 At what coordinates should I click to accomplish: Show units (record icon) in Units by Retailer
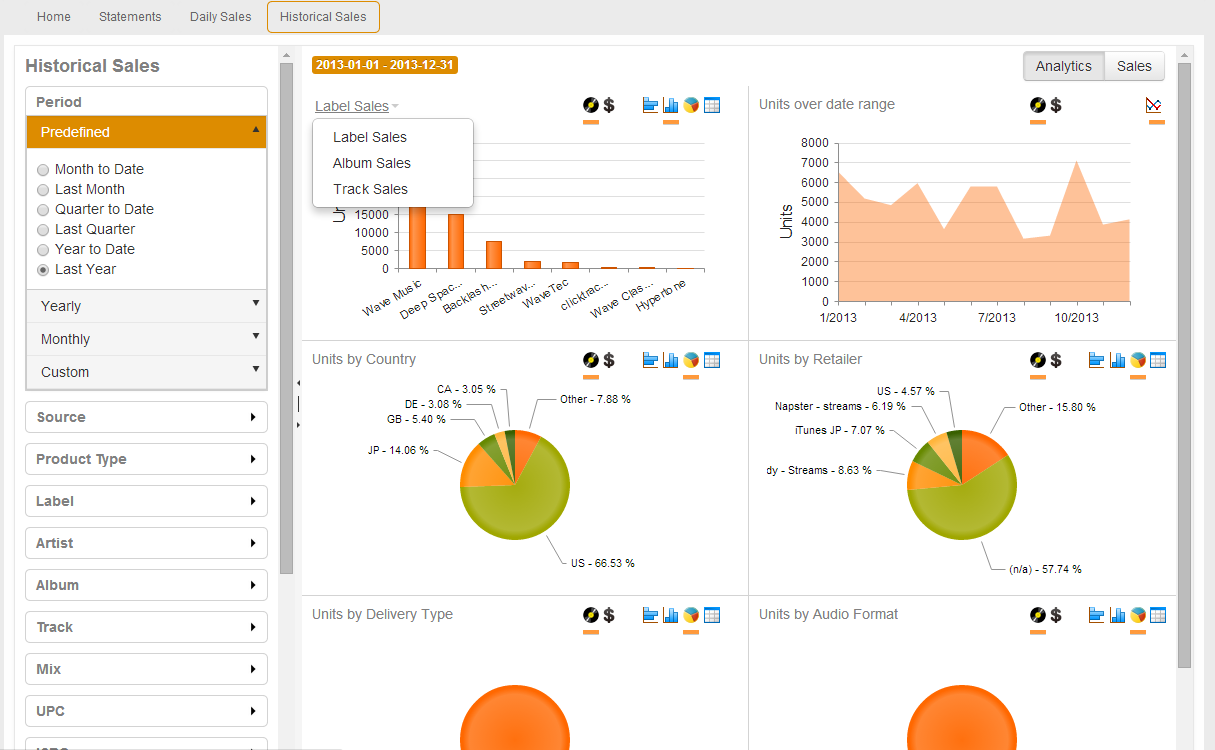click(1037, 360)
